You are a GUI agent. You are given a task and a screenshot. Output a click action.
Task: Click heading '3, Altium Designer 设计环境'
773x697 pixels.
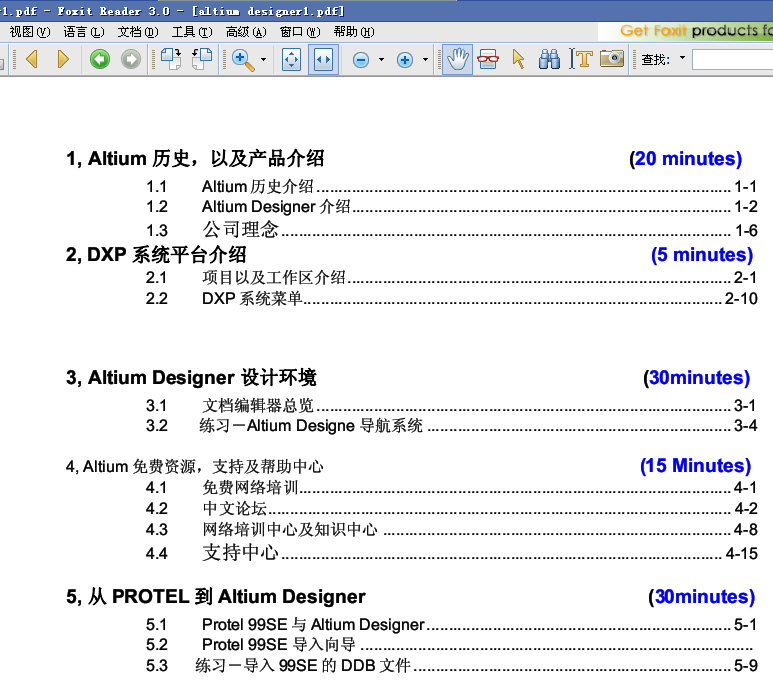[191, 378]
